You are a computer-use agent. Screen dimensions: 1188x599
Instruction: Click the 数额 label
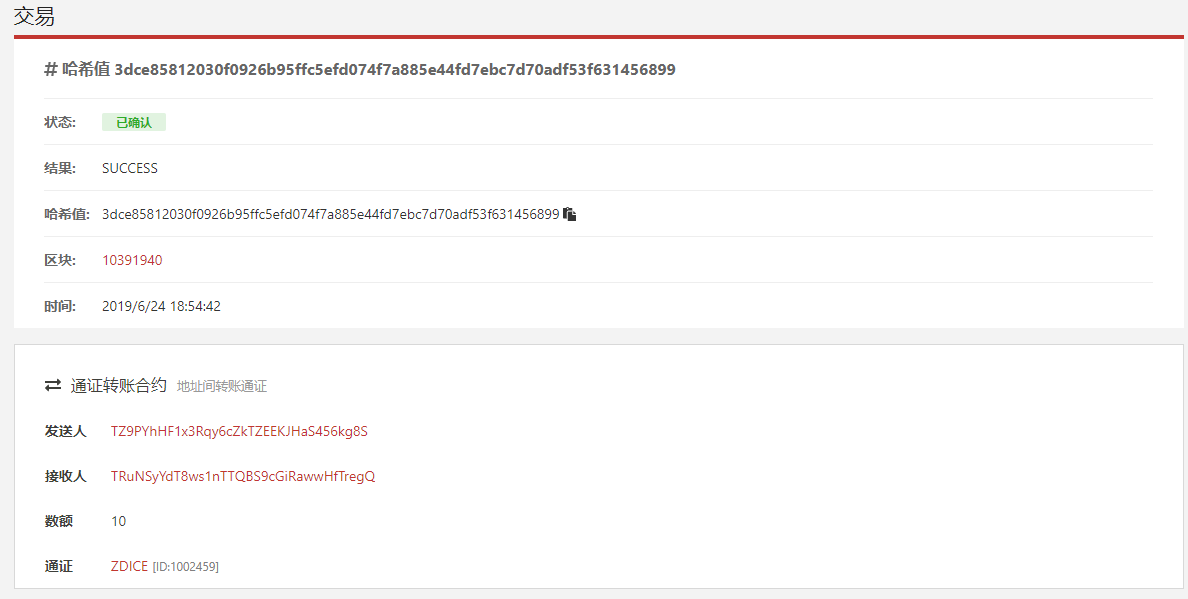click(x=58, y=522)
